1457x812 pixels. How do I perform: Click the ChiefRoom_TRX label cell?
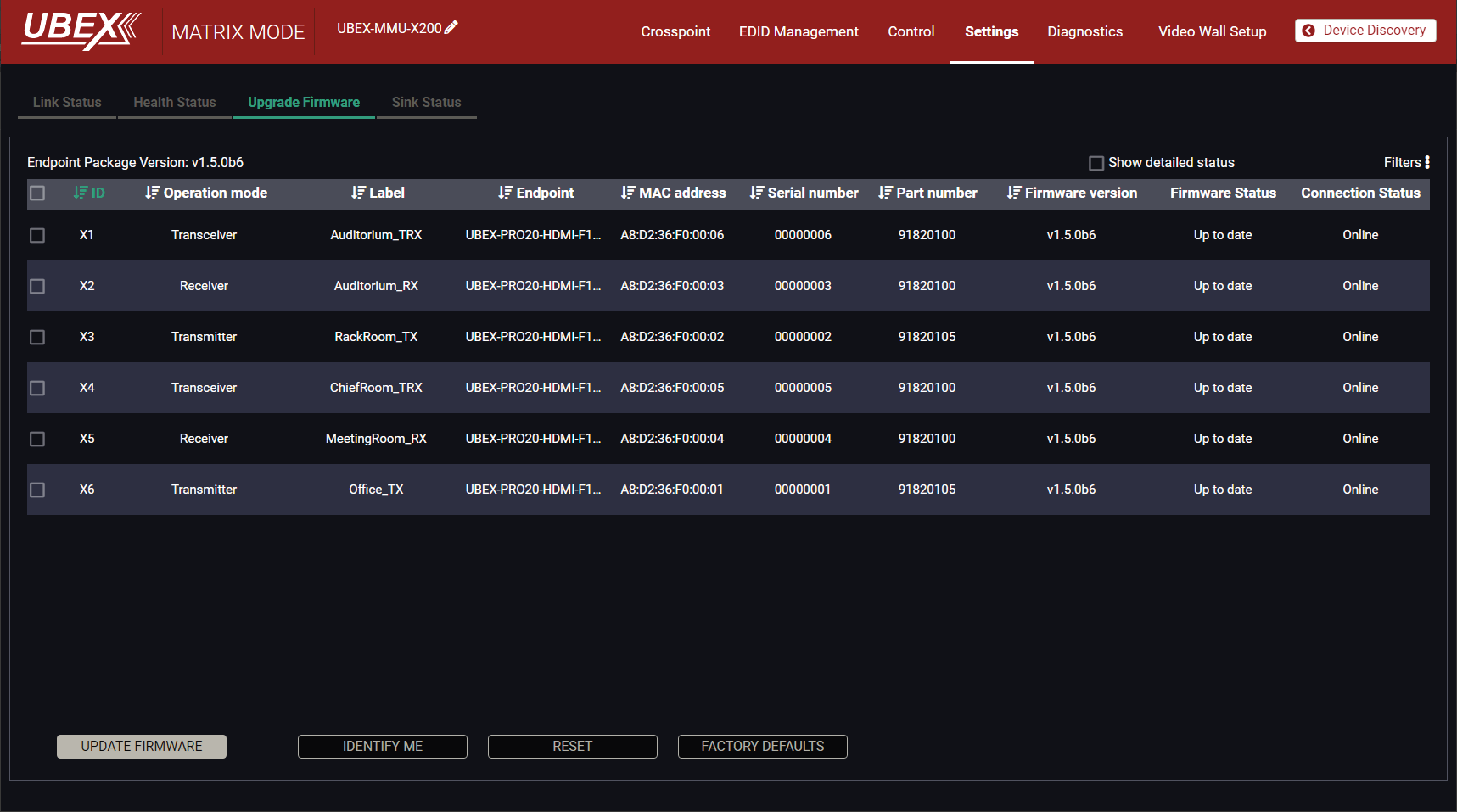376,388
